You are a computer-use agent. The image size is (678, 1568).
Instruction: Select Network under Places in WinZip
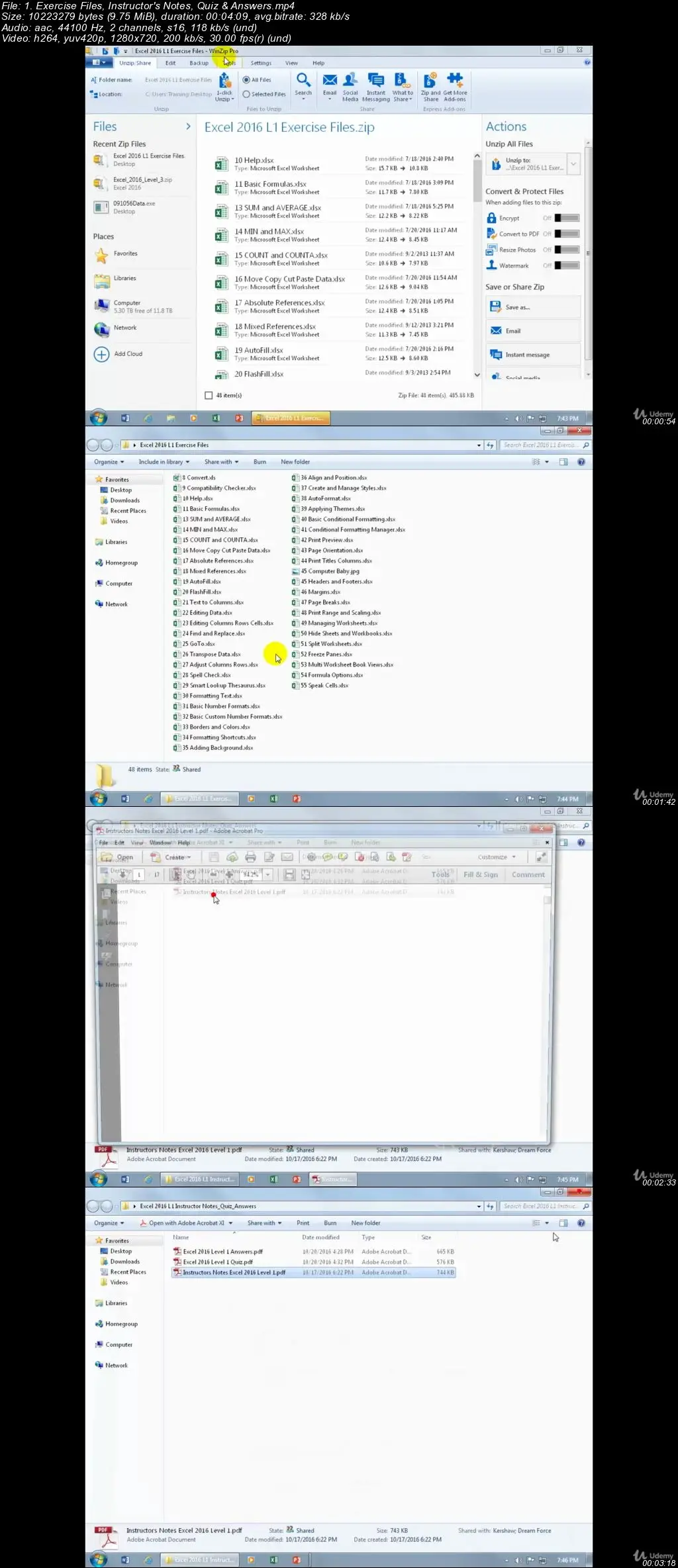click(116, 328)
